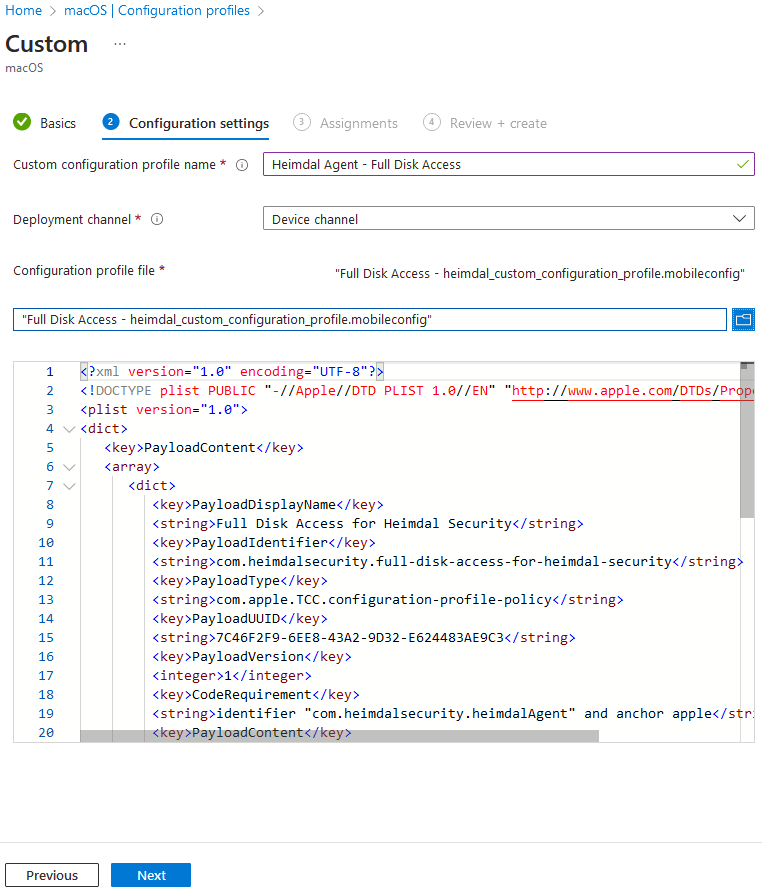Click info icon next to Deployment channel

(157, 219)
